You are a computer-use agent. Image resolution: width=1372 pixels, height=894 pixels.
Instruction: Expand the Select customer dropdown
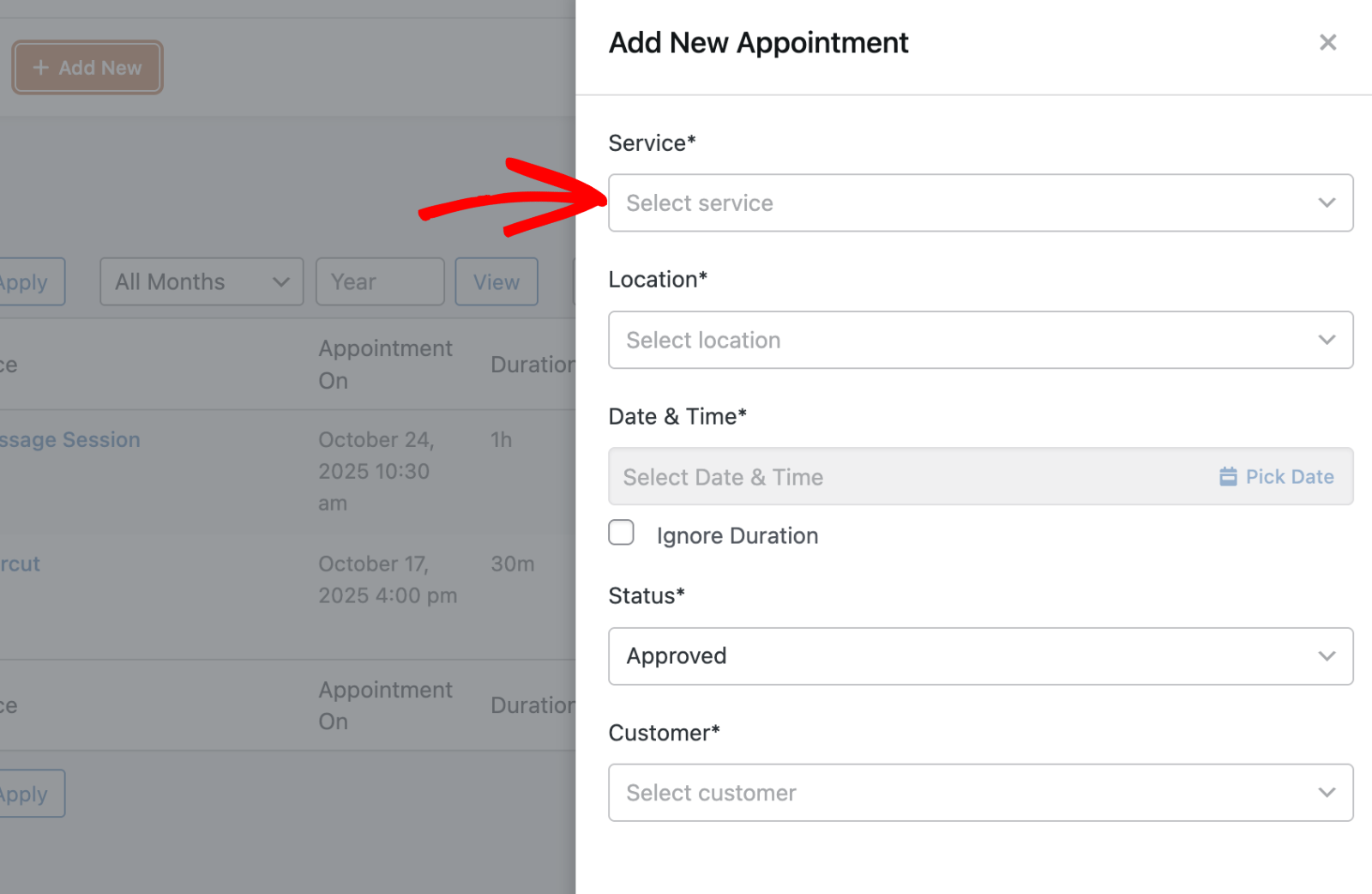click(979, 793)
